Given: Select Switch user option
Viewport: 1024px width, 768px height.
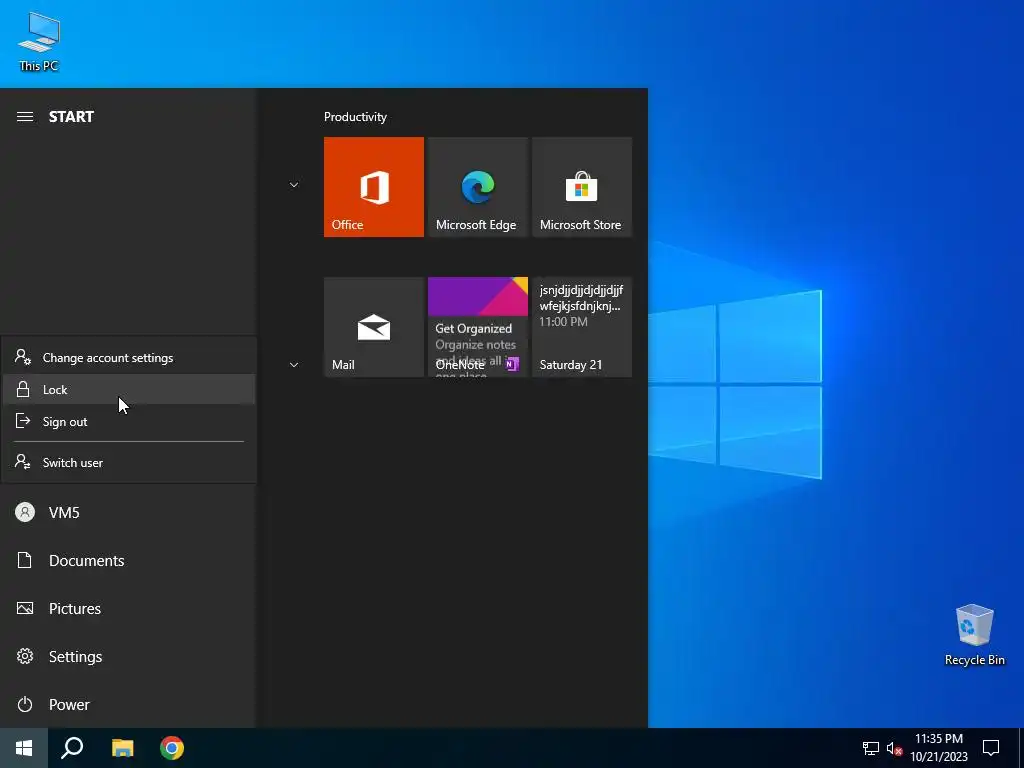Looking at the screenshot, I should coord(129,462).
